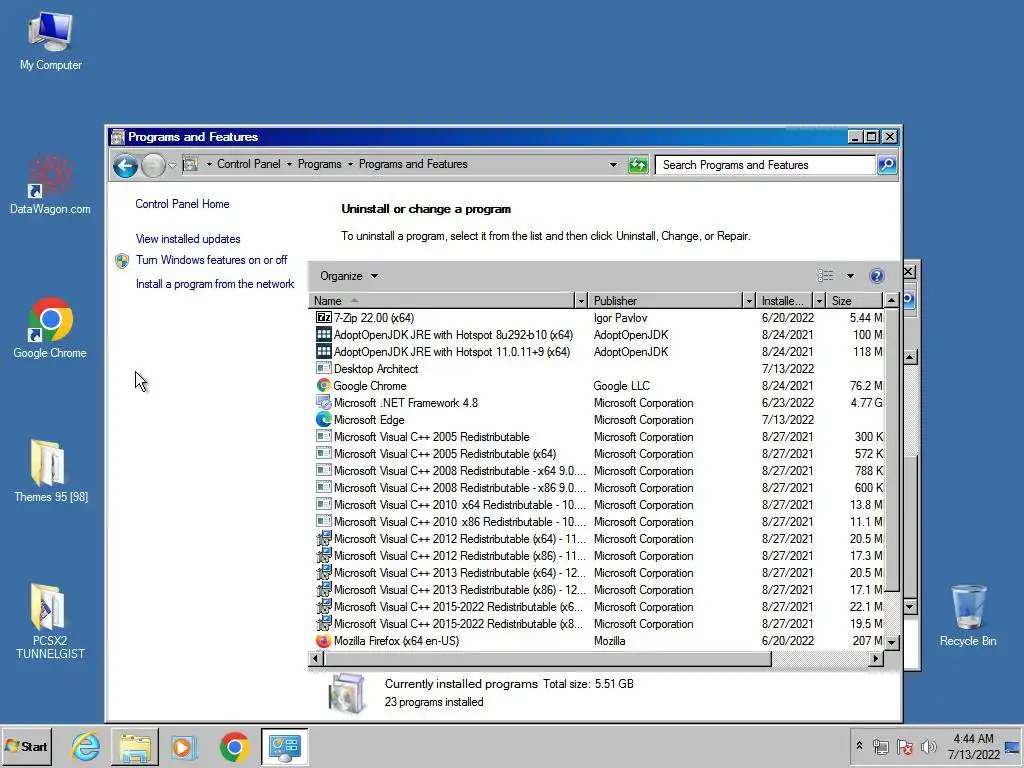Click the Control Panel taskbar button
Viewport: 1024px width, 768px height.
tap(285, 746)
